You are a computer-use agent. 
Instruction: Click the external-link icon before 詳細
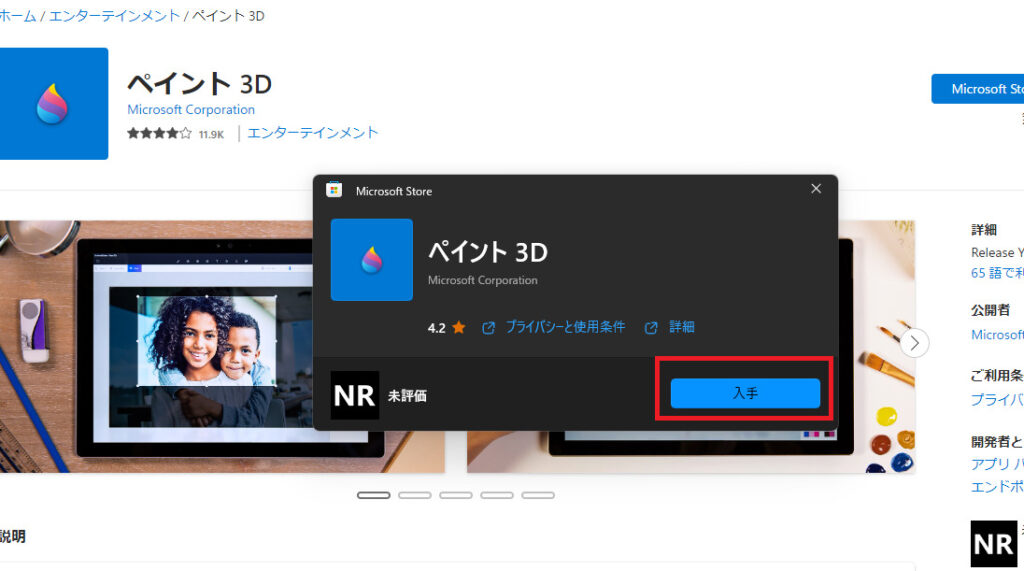[651, 328]
